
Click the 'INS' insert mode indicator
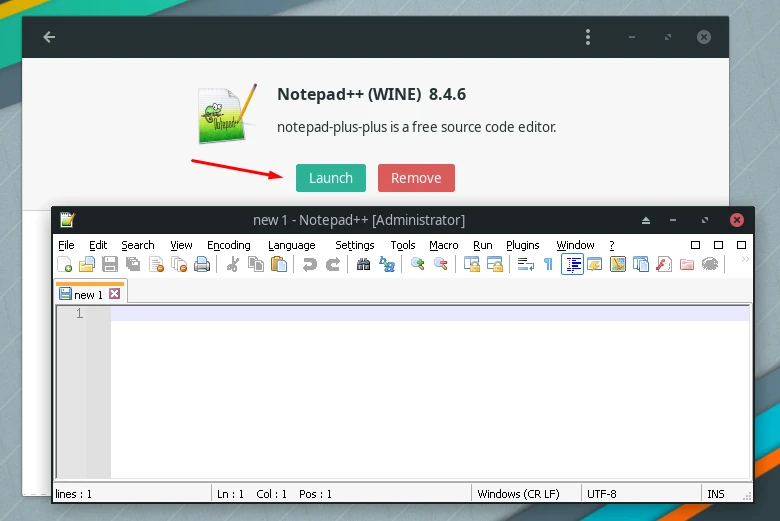pos(716,494)
